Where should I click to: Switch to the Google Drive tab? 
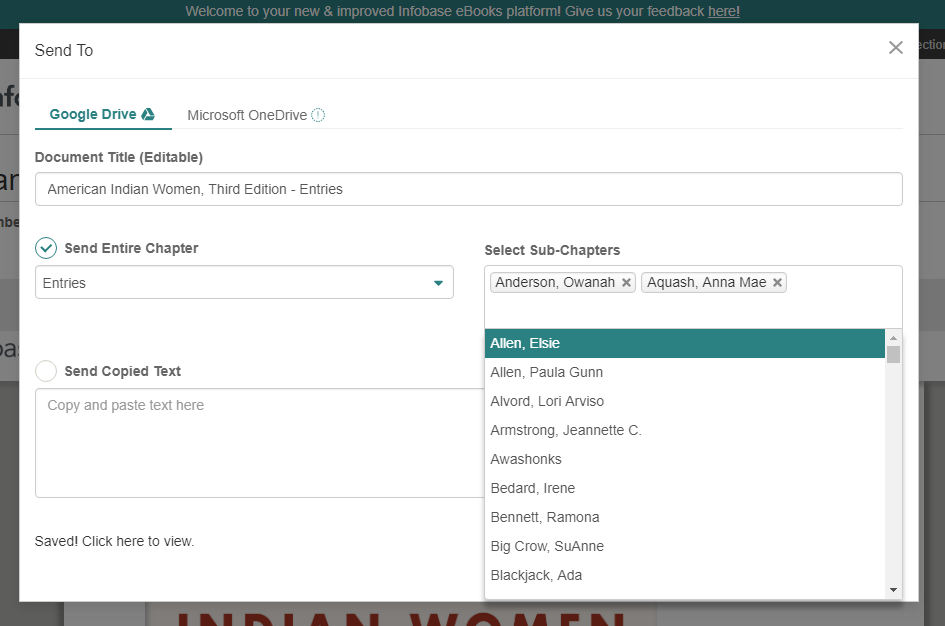coord(93,114)
